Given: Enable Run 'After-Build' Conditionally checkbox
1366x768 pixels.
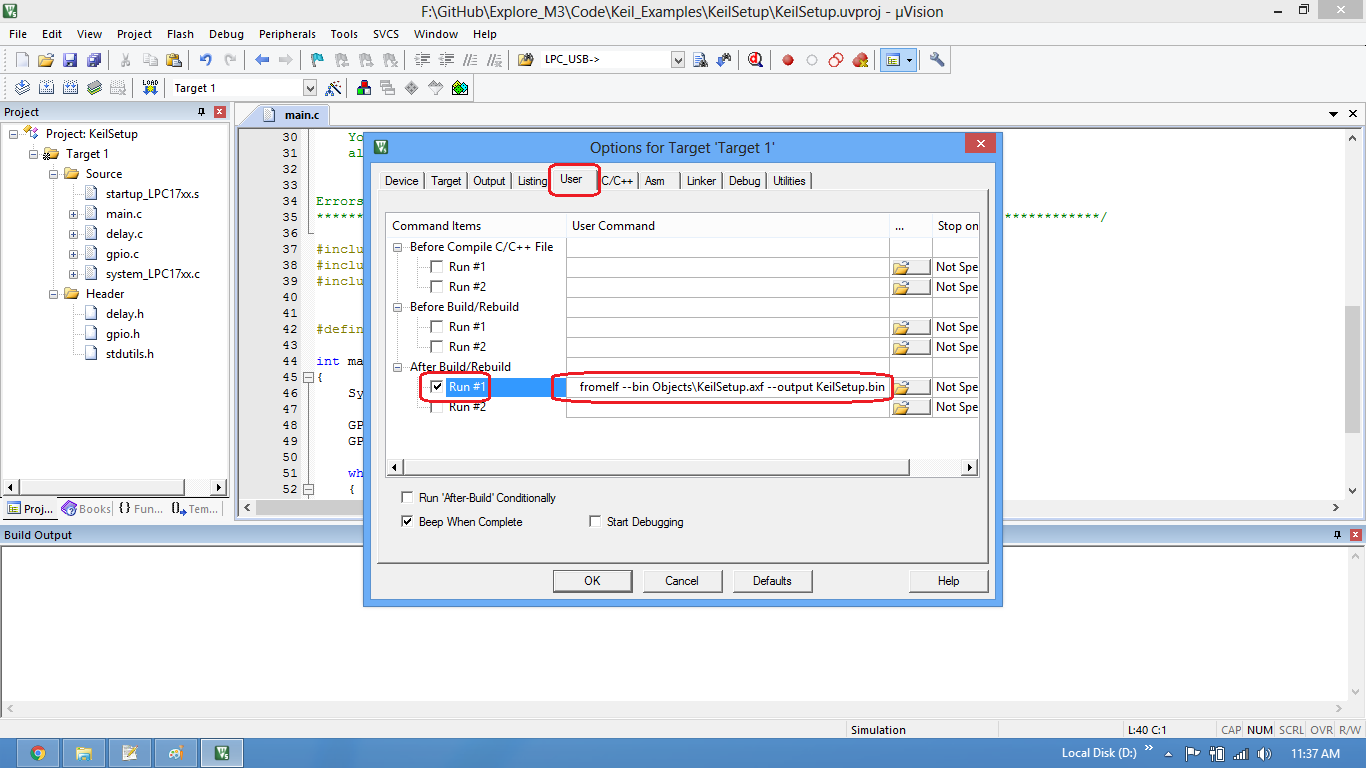Looking at the screenshot, I should pos(407,498).
